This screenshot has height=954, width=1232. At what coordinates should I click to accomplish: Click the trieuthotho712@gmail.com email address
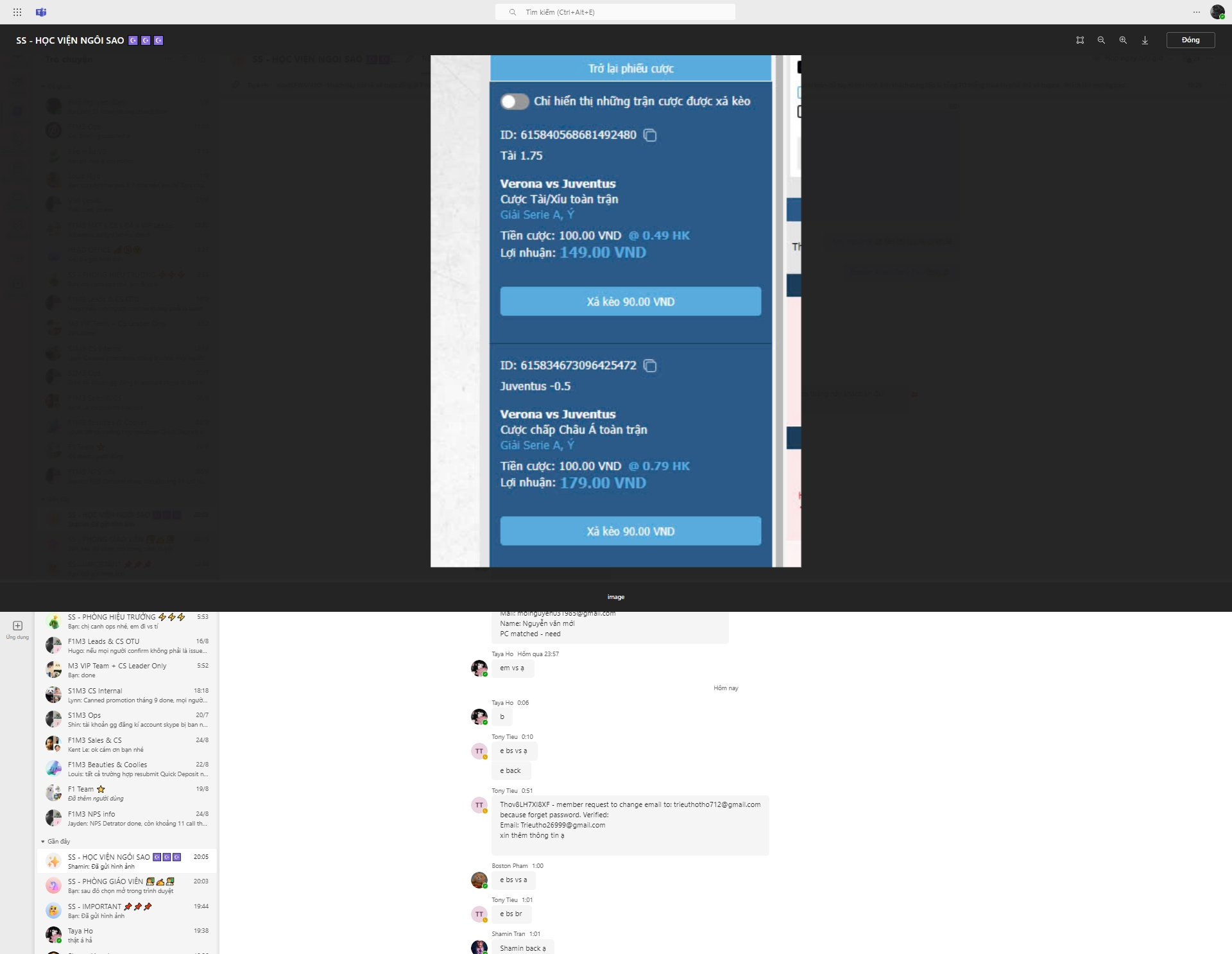tap(717, 804)
